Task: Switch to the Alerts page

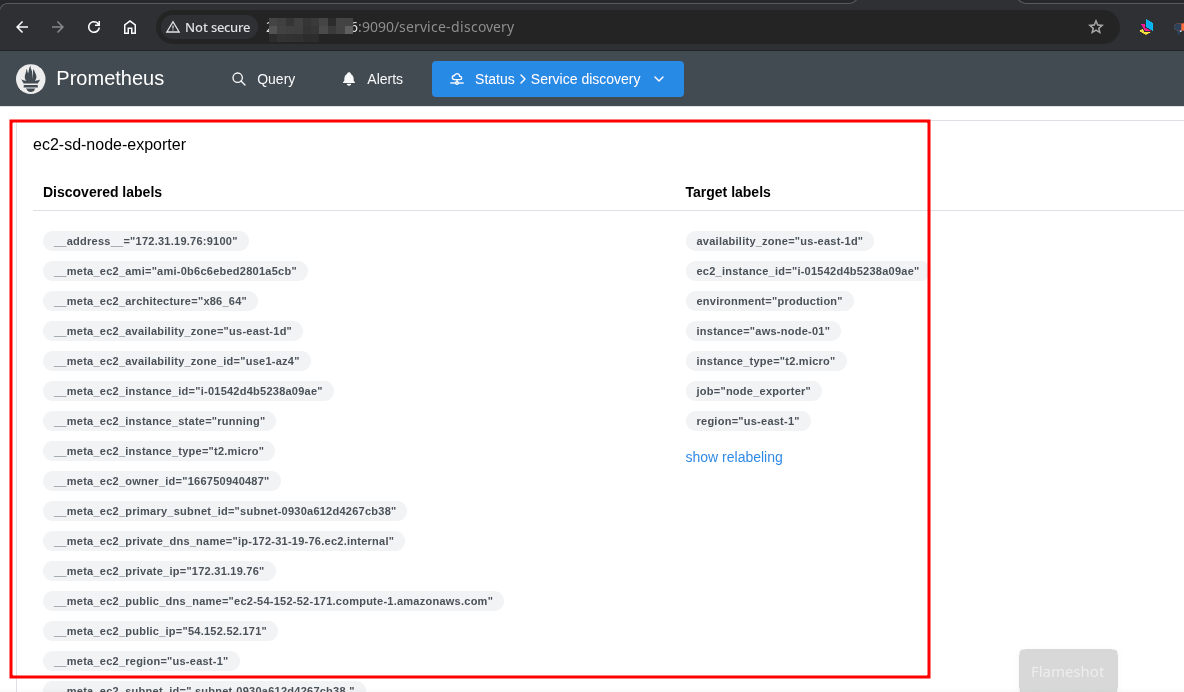Action: tap(384, 78)
